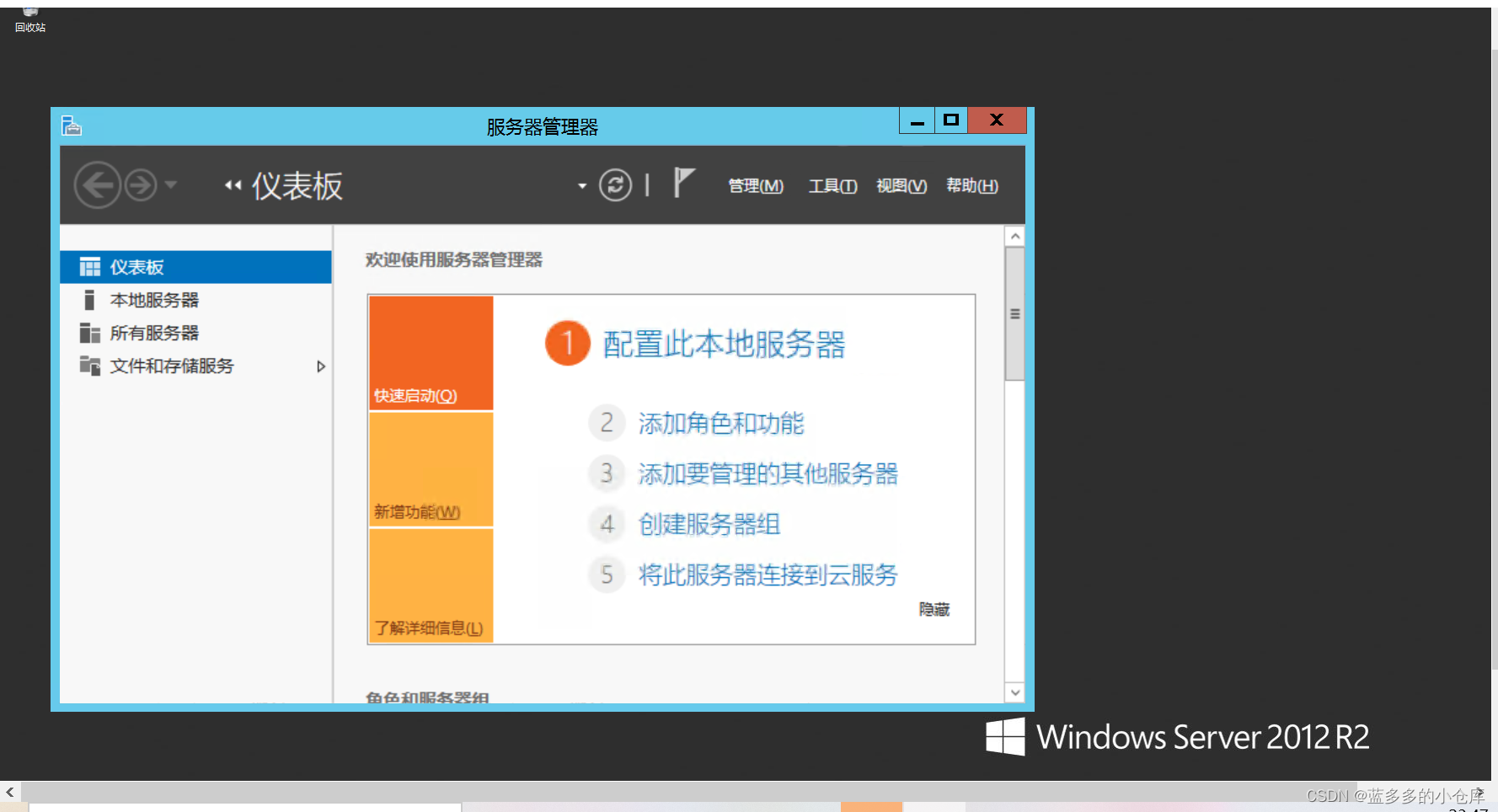Click the 隐藏 link in welcome panel
The image size is (1498, 812).
[934, 609]
